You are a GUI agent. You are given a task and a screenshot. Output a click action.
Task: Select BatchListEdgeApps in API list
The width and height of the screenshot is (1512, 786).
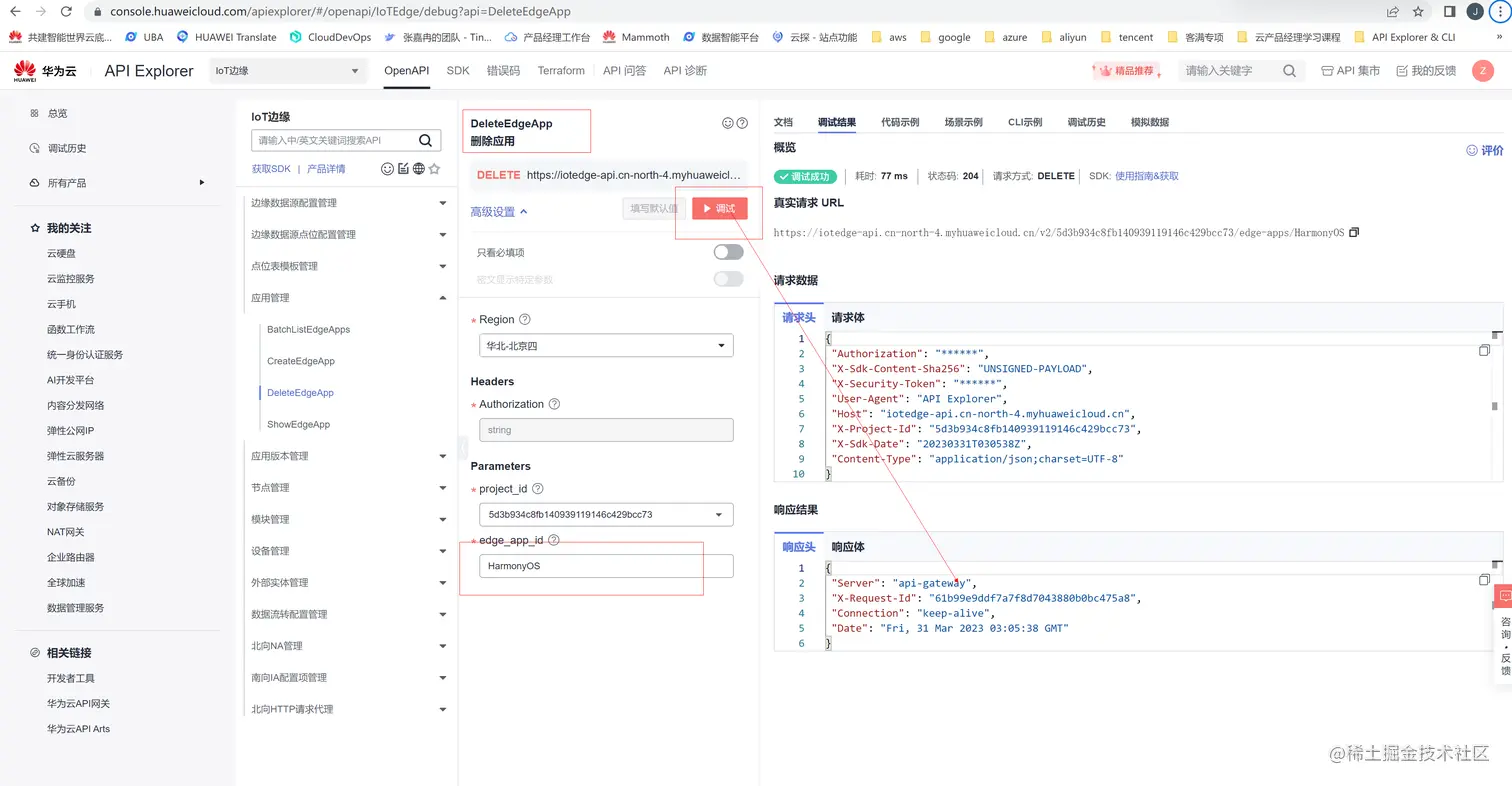(308, 329)
